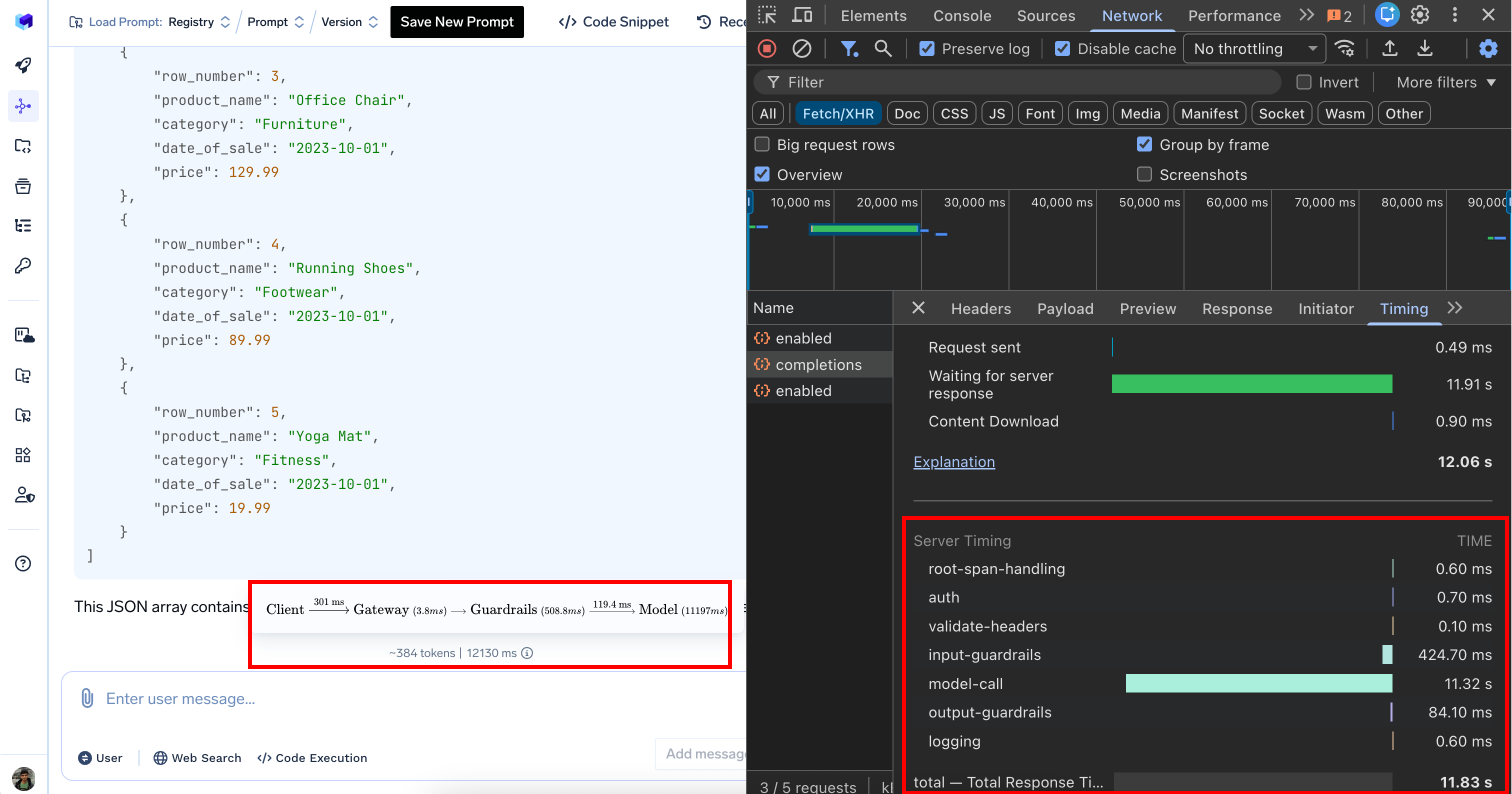Enable the Screenshots checkbox
The width and height of the screenshot is (1512, 794).
1144,174
